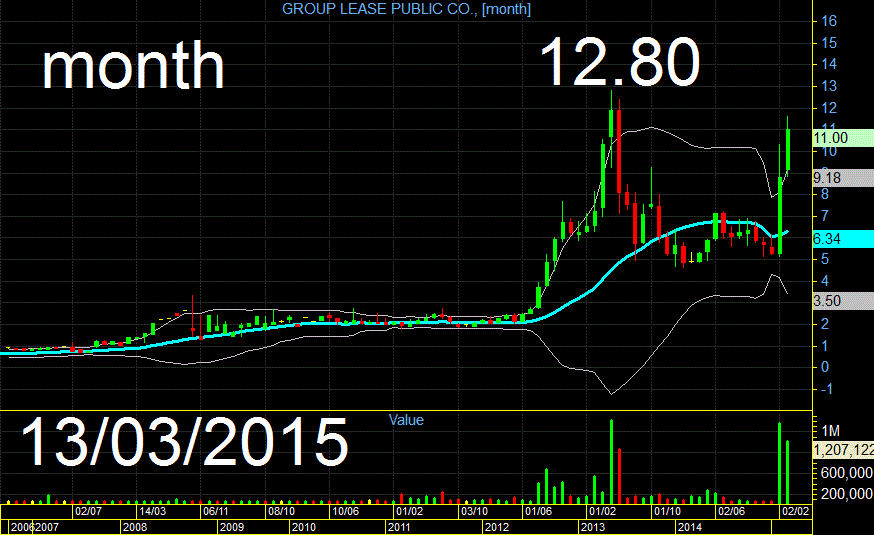The height and width of the screenshot is (535, 874).
Task: Select the 01/06 date marker
Action: (x=538, y=511)
